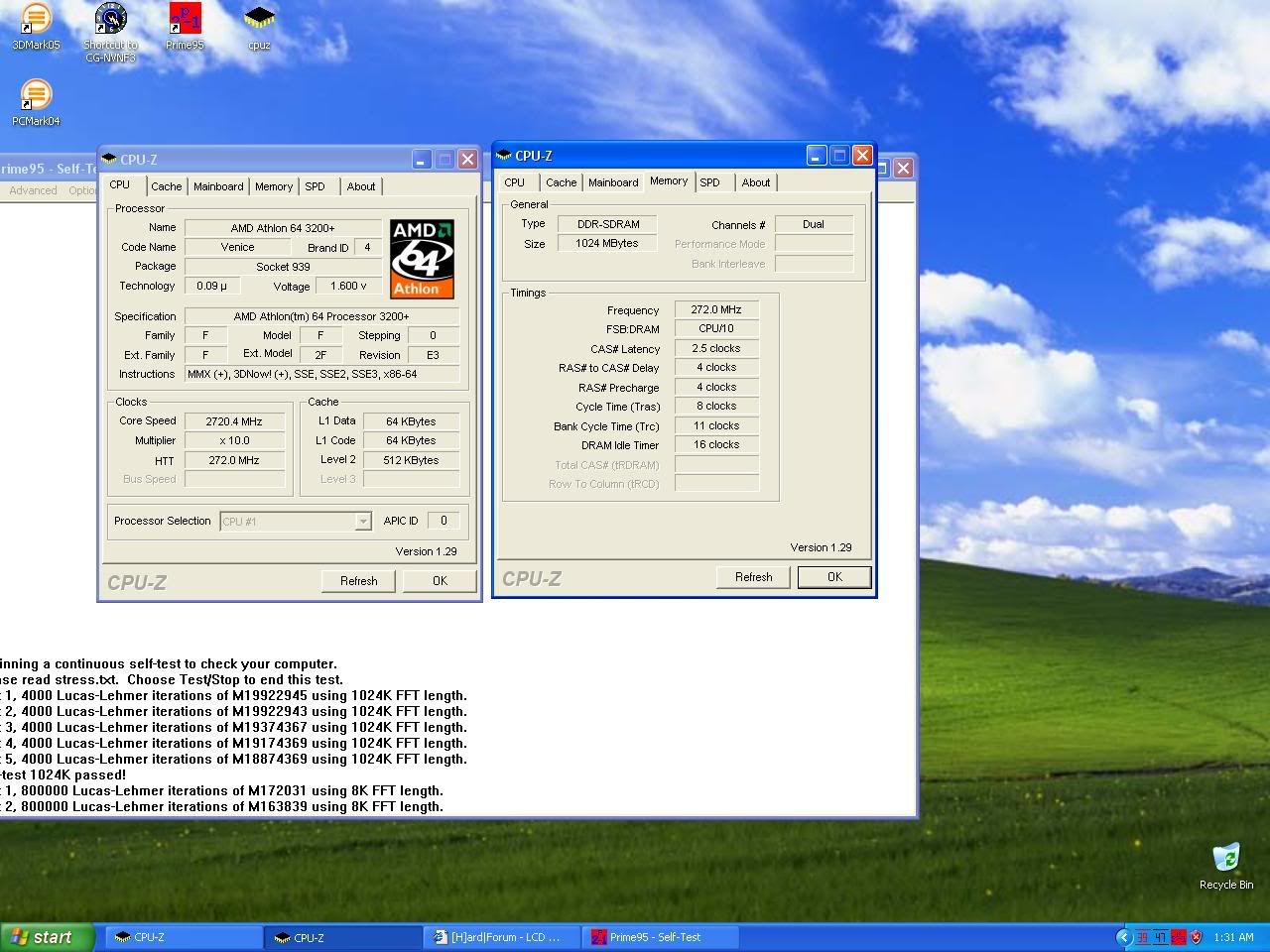Screen dimensions: 1270x952
Task: Click the 'Self-test 1024K passed!' line in Prime95
Action: tap(63, 774)
